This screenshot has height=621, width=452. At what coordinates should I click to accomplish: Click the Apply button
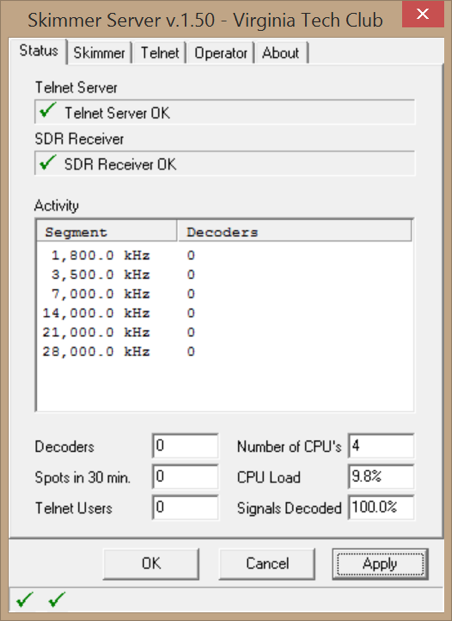380,564
